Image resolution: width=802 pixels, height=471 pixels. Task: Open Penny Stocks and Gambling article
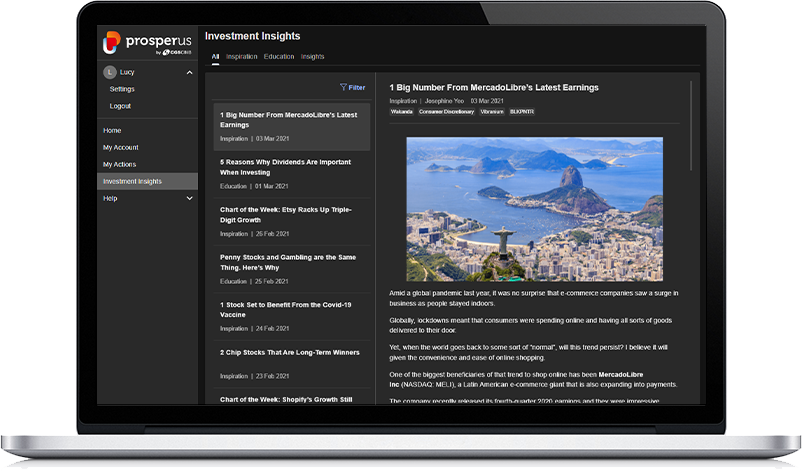click(x=292, y=269)
